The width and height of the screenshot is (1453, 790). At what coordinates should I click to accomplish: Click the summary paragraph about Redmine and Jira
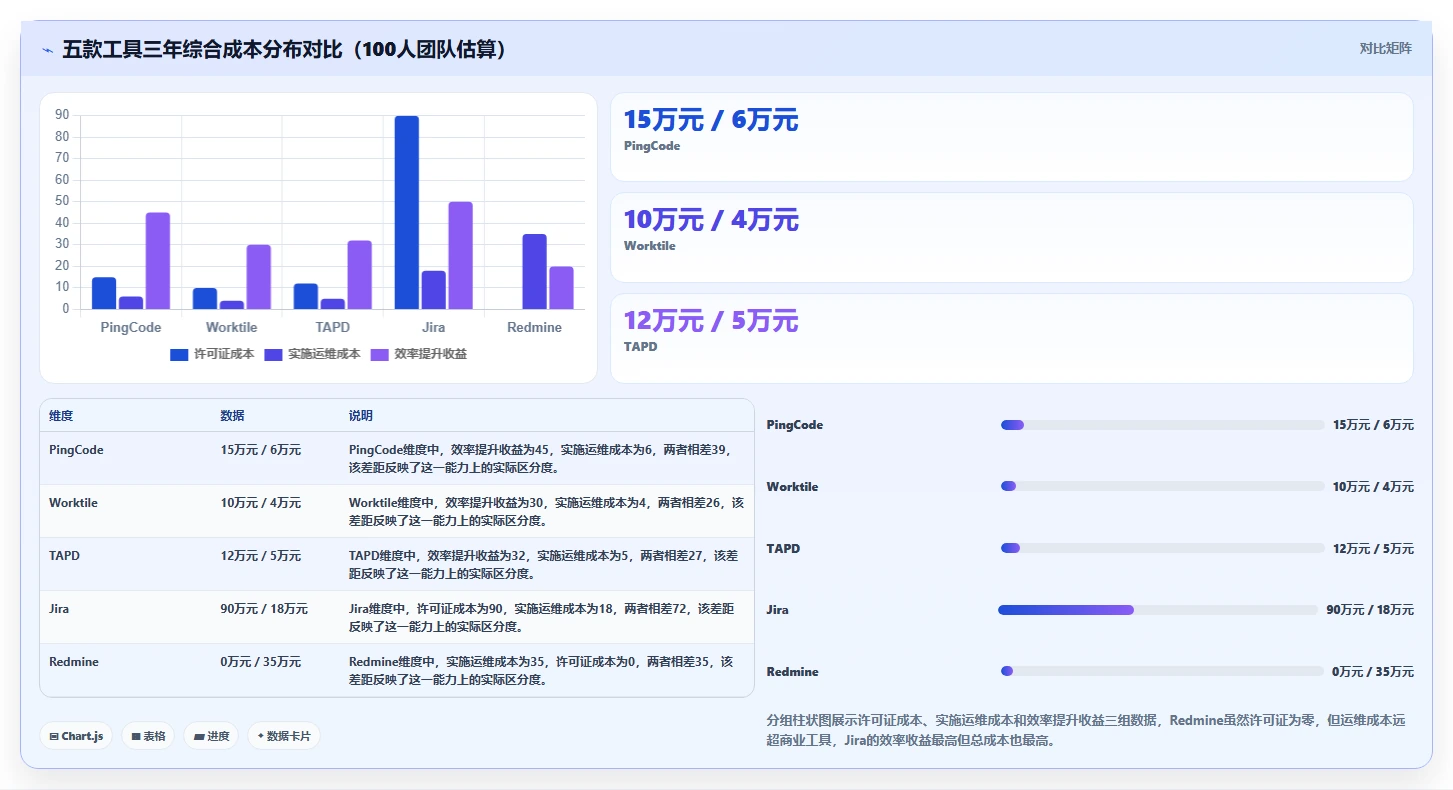1086,730
